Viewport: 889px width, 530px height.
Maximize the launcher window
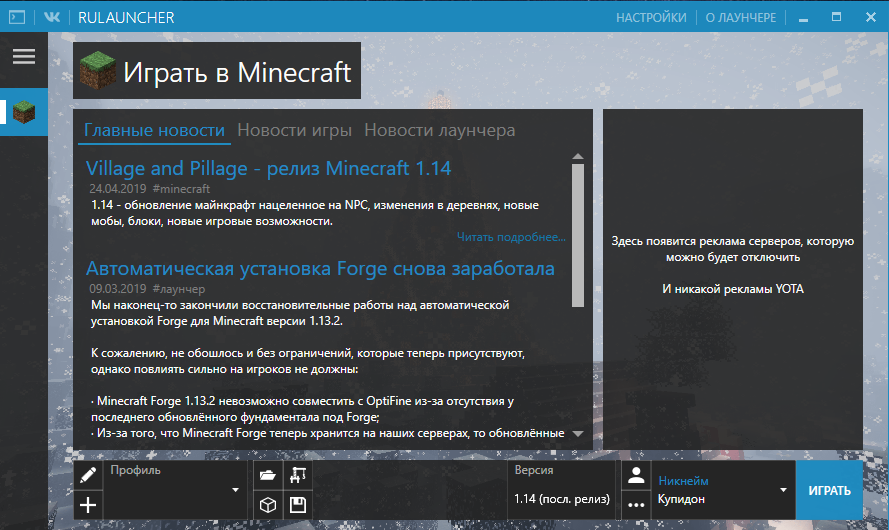(836, 17)
